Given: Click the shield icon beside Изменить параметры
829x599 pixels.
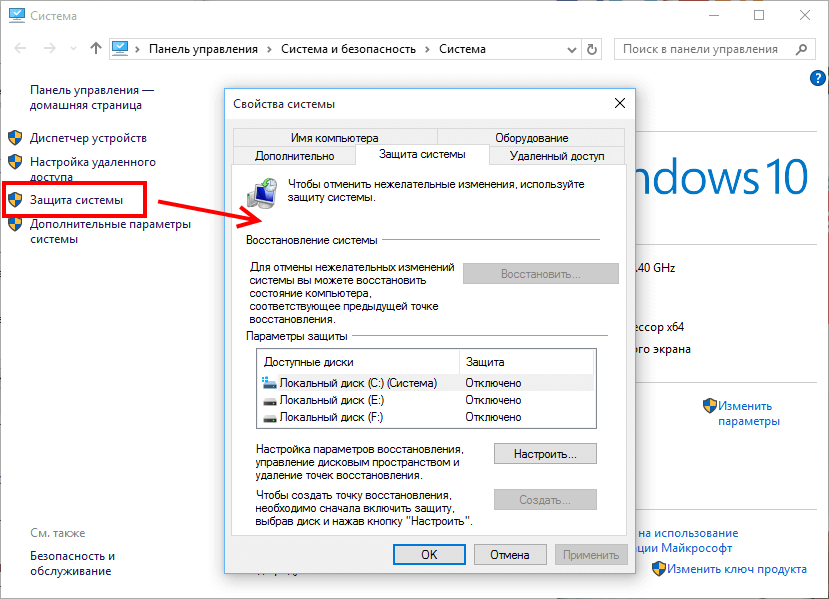Looking at the screenshot, I should point(709,406).
